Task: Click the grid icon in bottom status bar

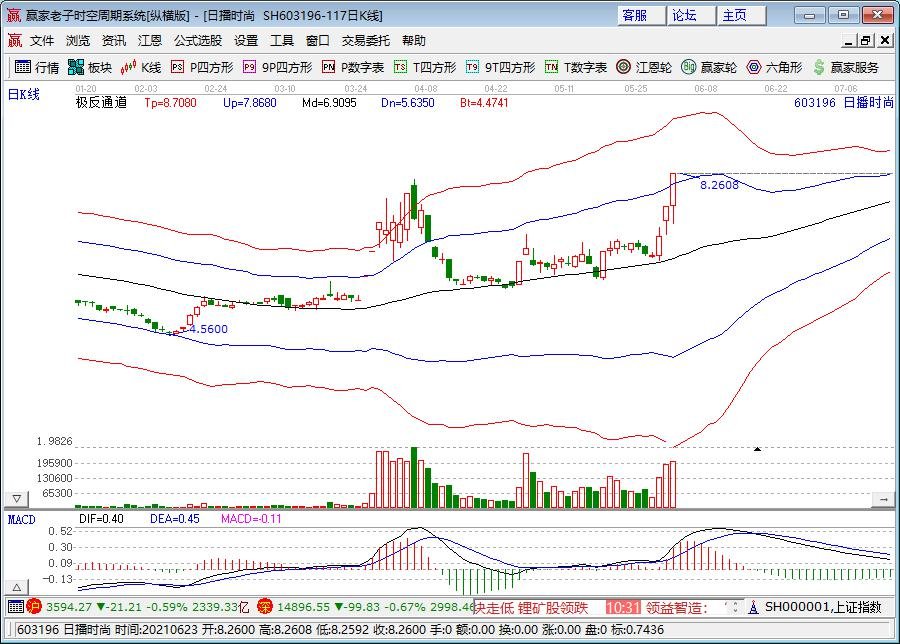Action: [16, 606]
